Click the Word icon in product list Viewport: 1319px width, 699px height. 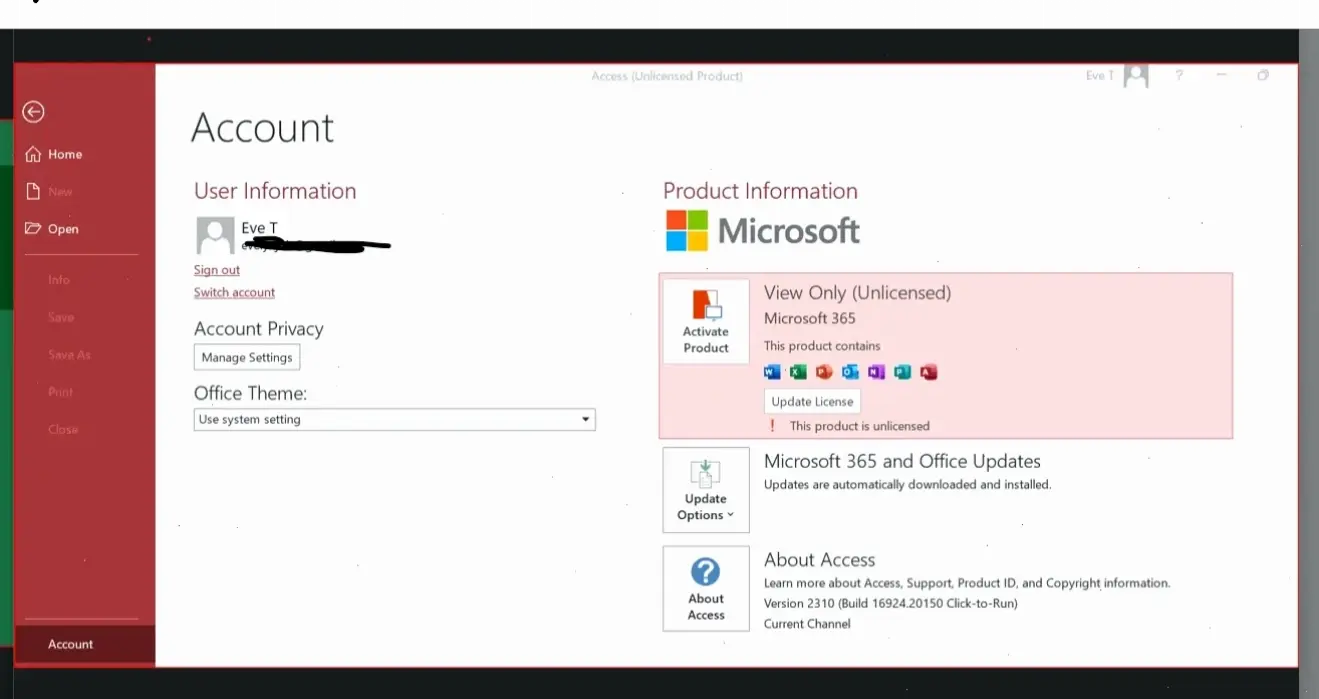click(x=772, y=372)
